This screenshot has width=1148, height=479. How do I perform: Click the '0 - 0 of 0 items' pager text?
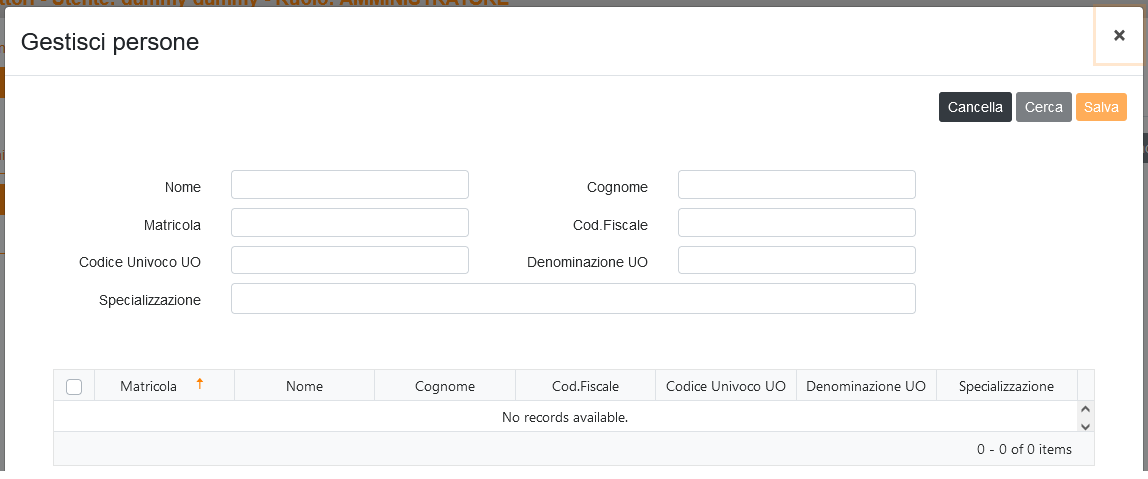pos(1024,449)
